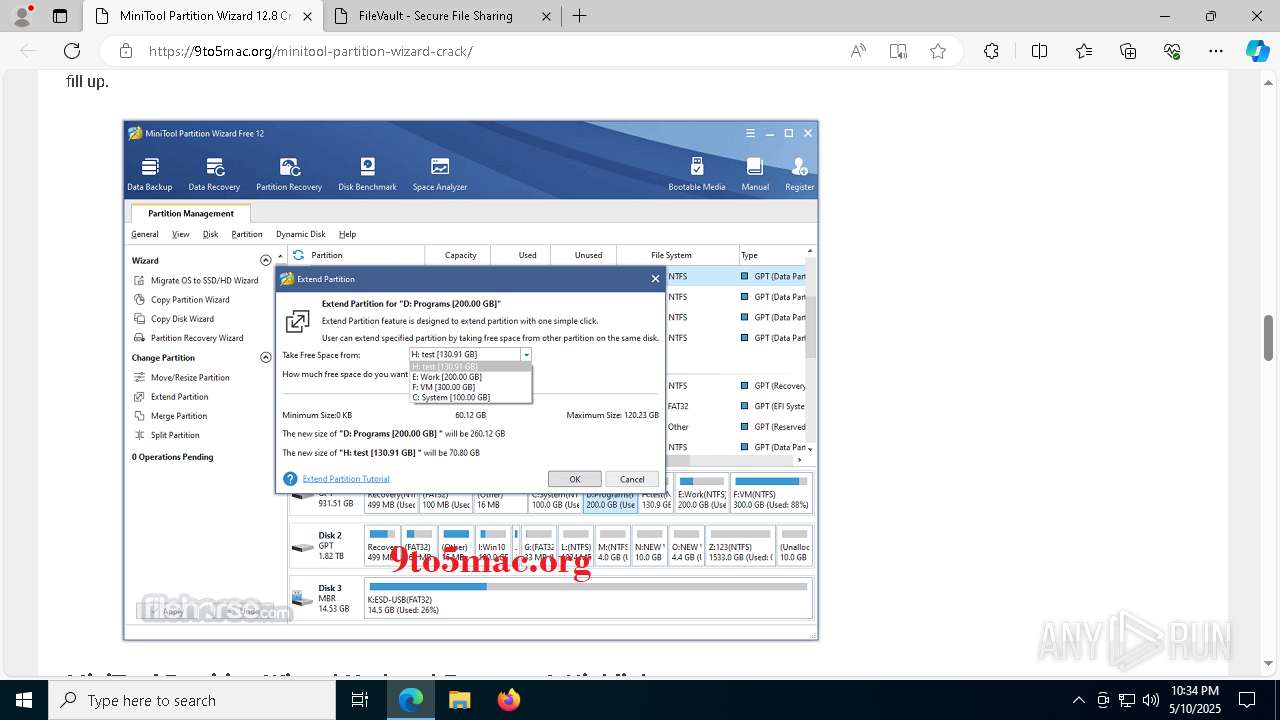Click Cancel in Extend Partition dialog

(x=632, y=479)
